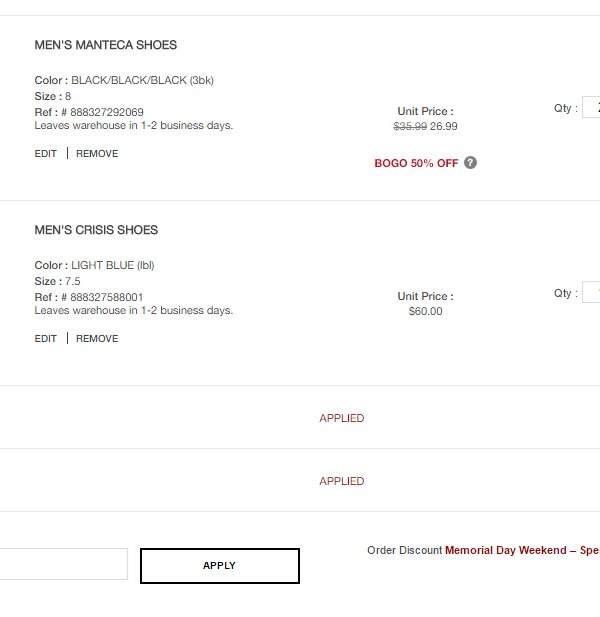Screen dimensions: 600x617
Task: Click the $60.00 unit price
Action: pos(425,311)
